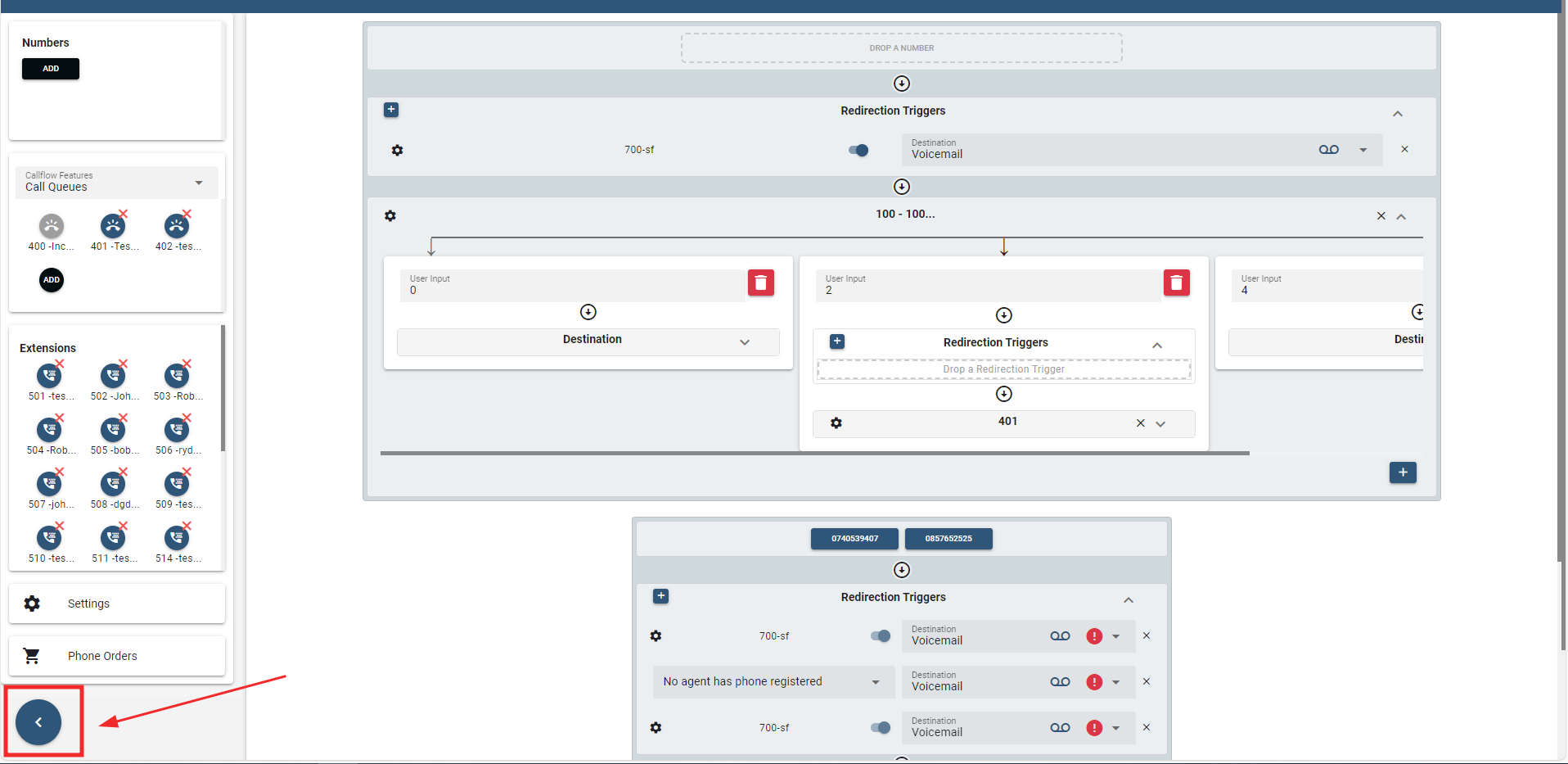Click the 0740539407 number button
Viewport: 1568px width, 764px height.
point(854,539)
